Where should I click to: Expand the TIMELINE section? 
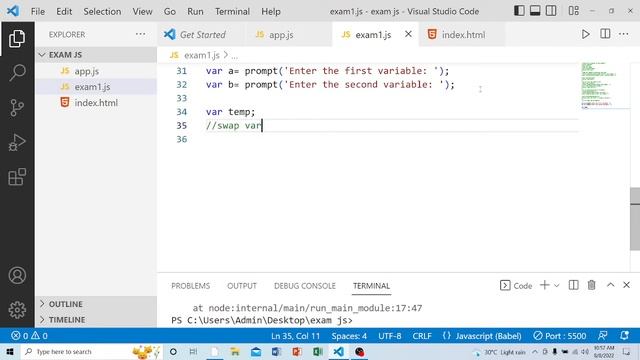96,320
